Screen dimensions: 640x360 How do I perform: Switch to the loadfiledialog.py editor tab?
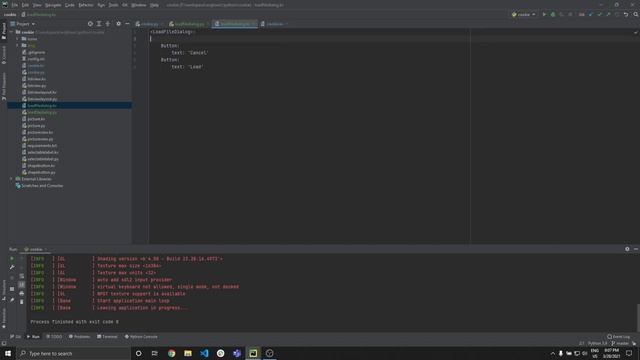(189, 24)
